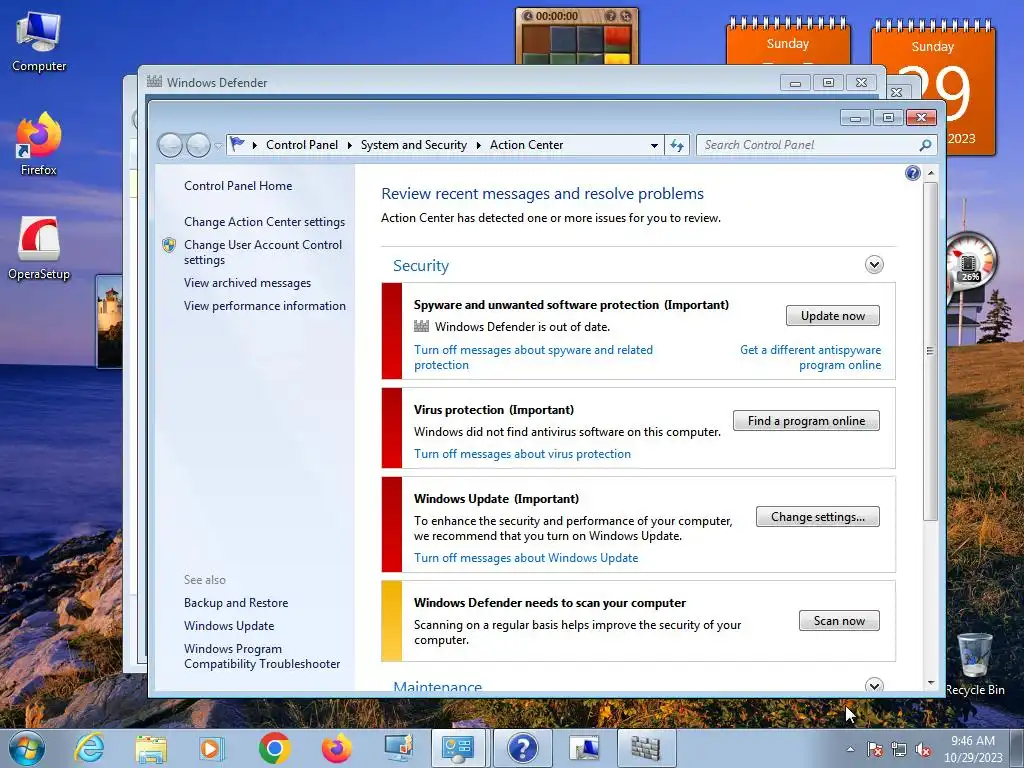Open Windows Explorer folder on taskbar
This screenshot has width=1024, height=768.
point(151,748)
